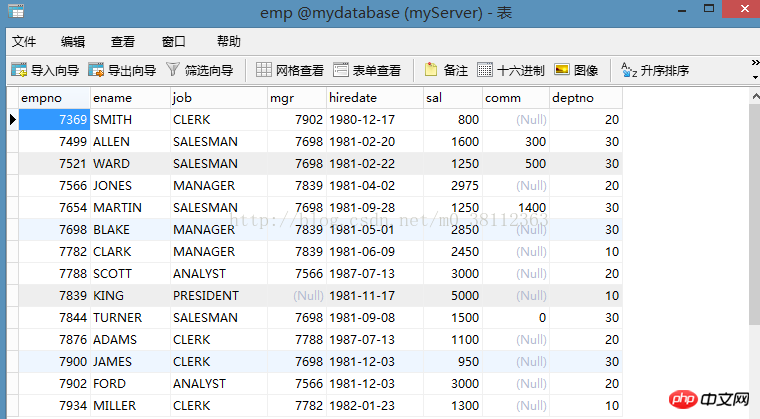The width and height of the screenshot is (760, 419).
Task: Open the Edit (编辑) menu
Action: click(73, 42)
